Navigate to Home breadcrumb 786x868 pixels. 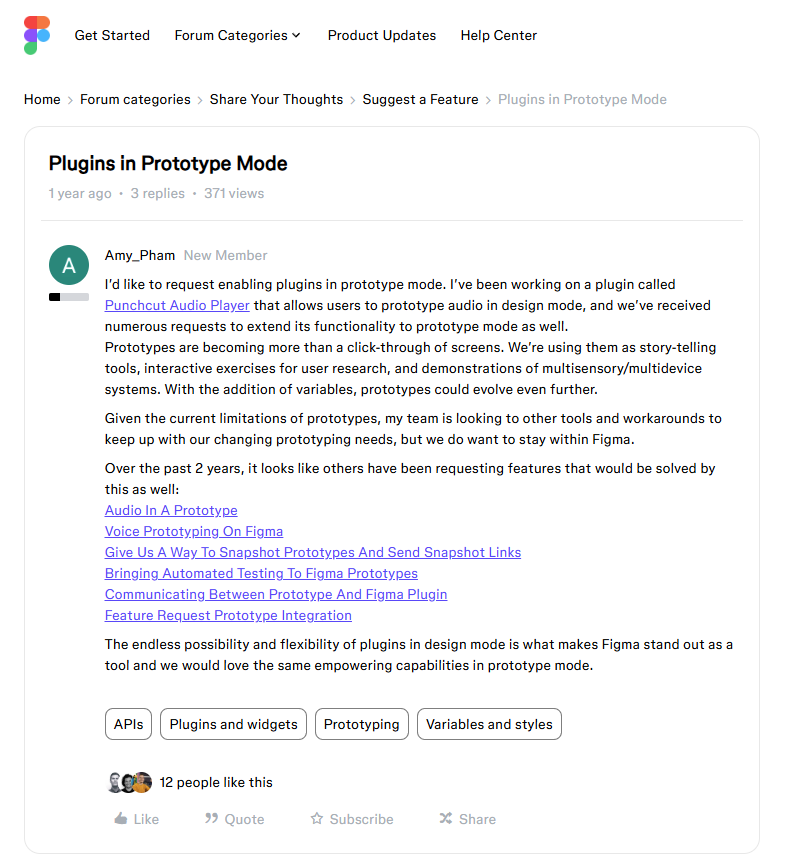click(x=42, y=99)
